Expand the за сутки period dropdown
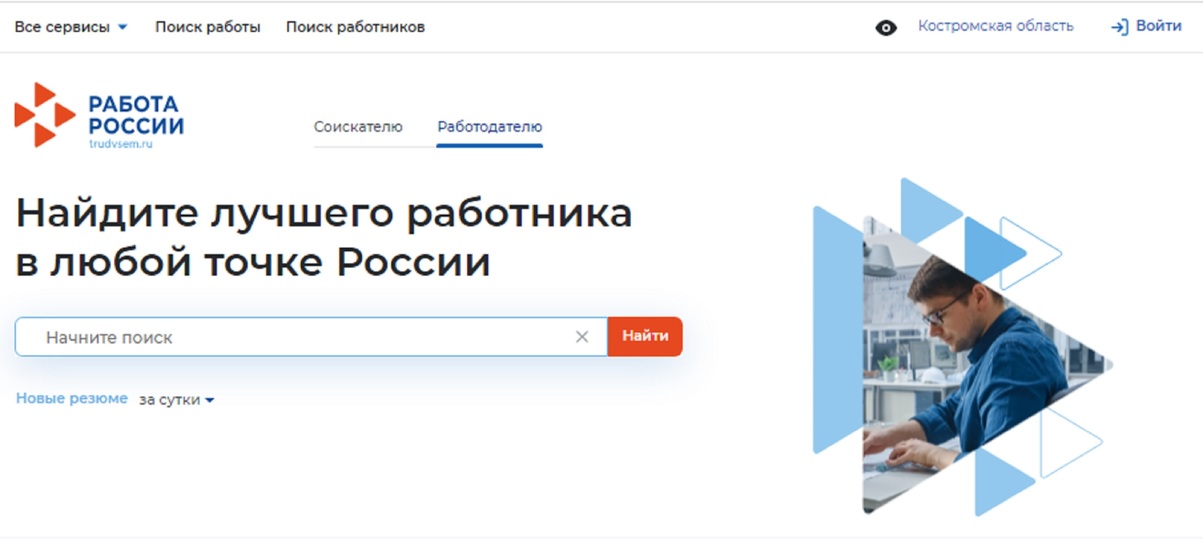 click(x=177, y=400)
